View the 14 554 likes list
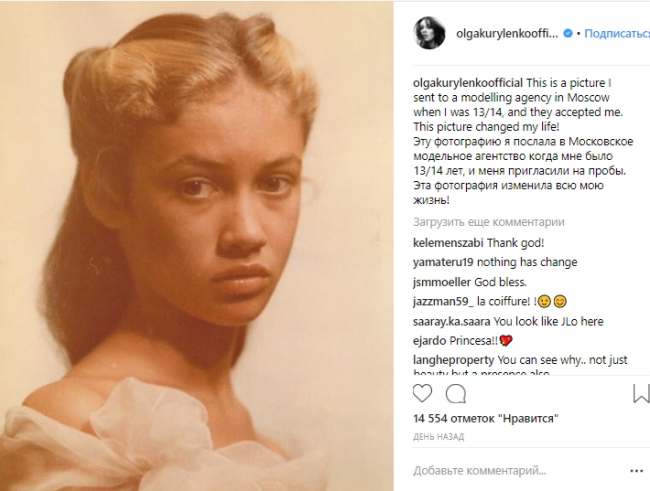 coord(484,418)
